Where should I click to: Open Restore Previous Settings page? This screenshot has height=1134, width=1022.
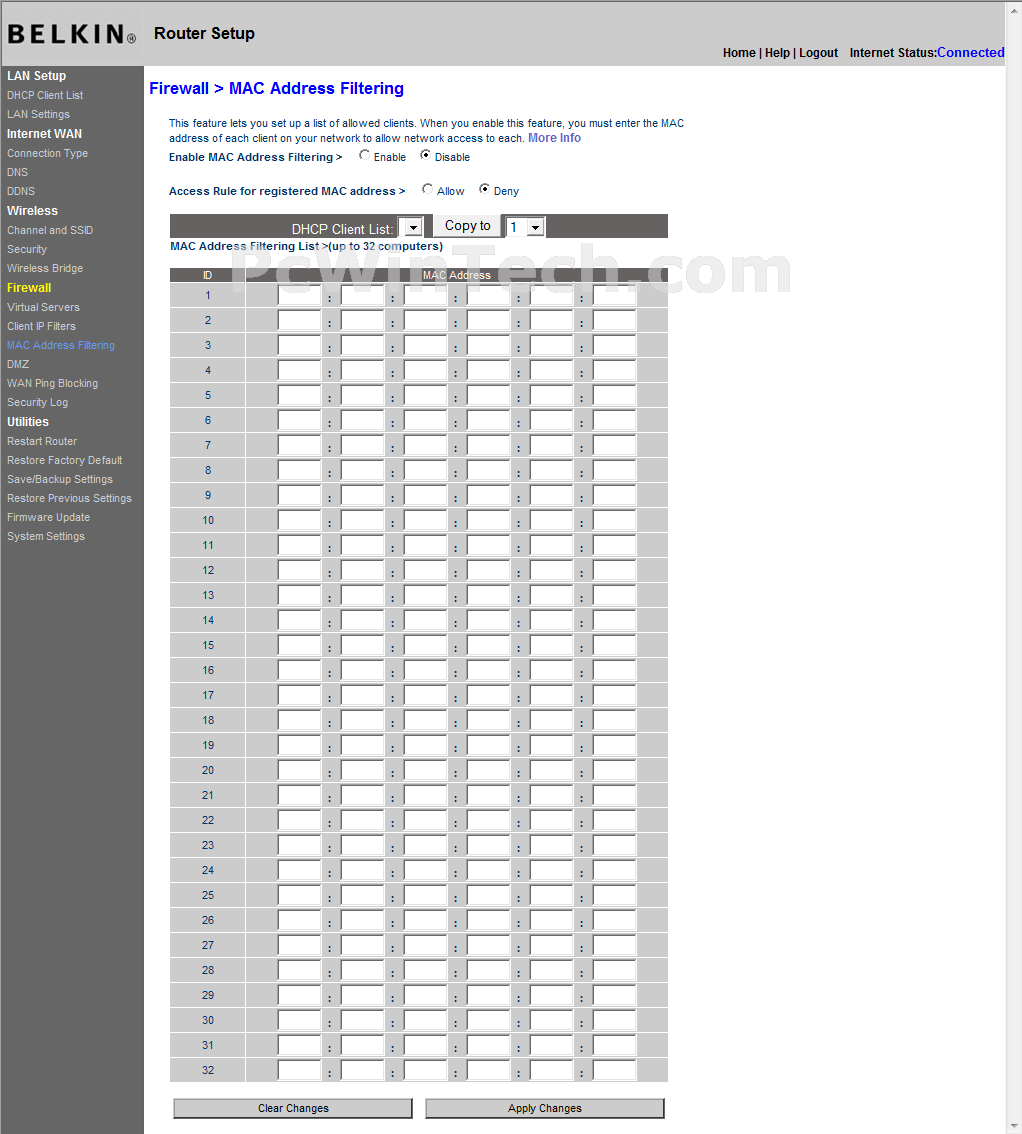coord(69,498)
